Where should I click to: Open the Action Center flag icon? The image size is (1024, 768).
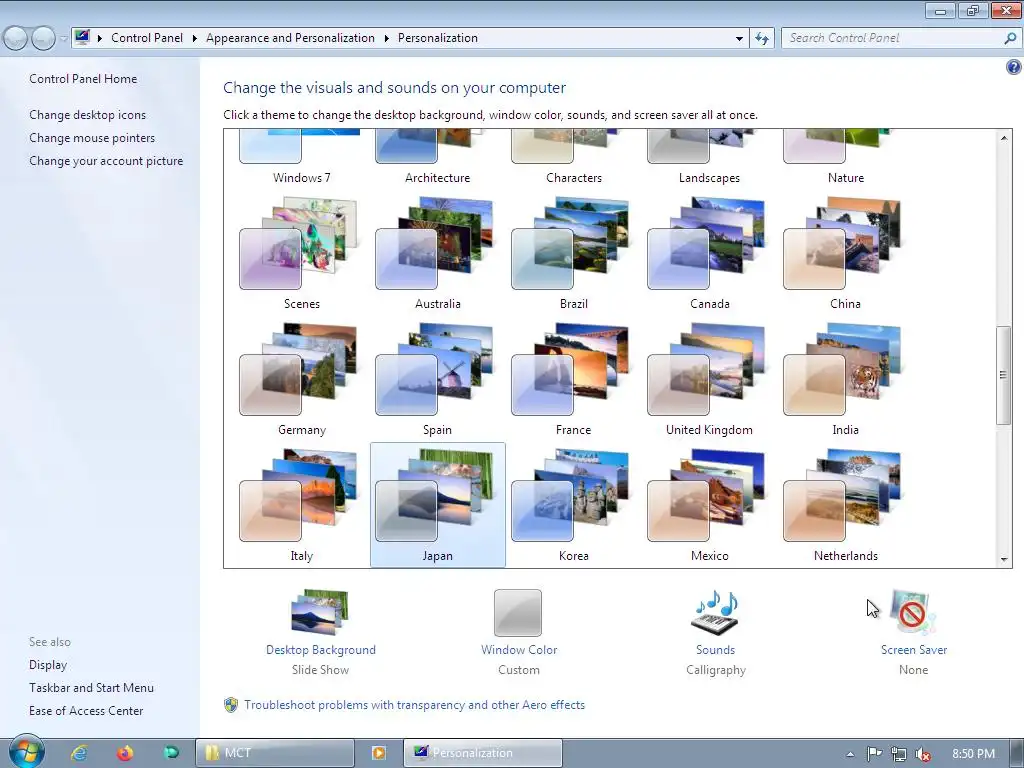874,754
